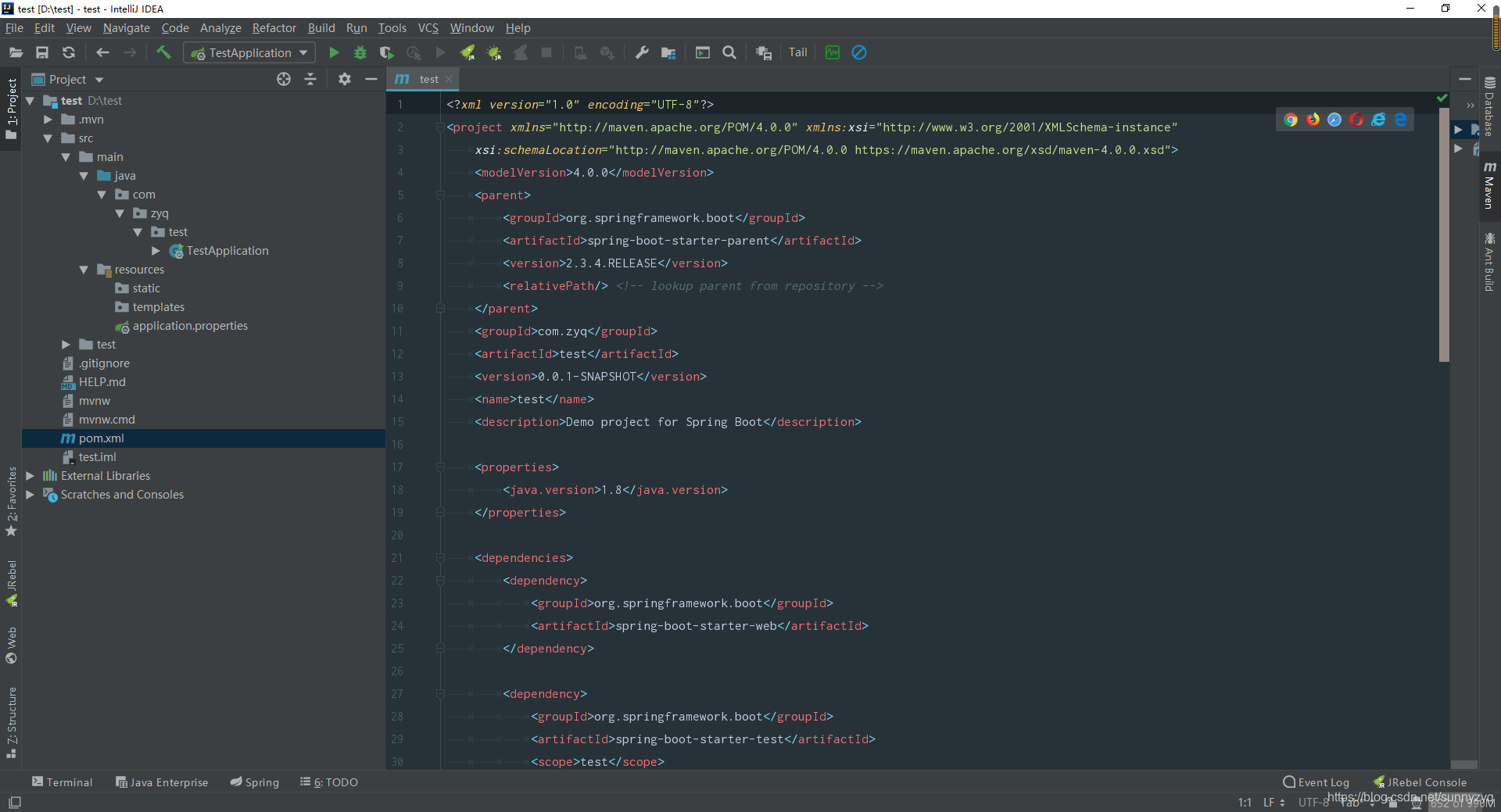The height and width of the screenshot is (812, 1501).
Task: Open the Build menu
Action: pyautogui.click(x=321, y=27)
